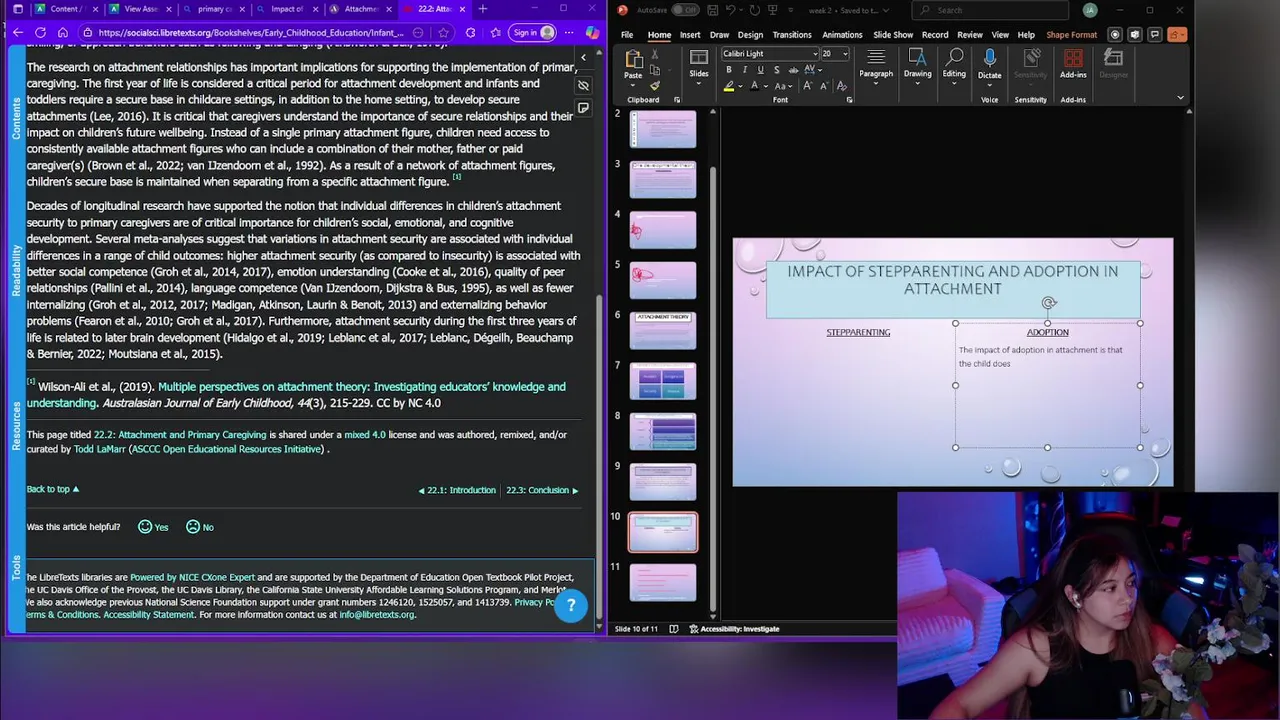Switch to Shape Format tab
Viewport: 1280px width, 720px height.
[x=1071, y=35]
